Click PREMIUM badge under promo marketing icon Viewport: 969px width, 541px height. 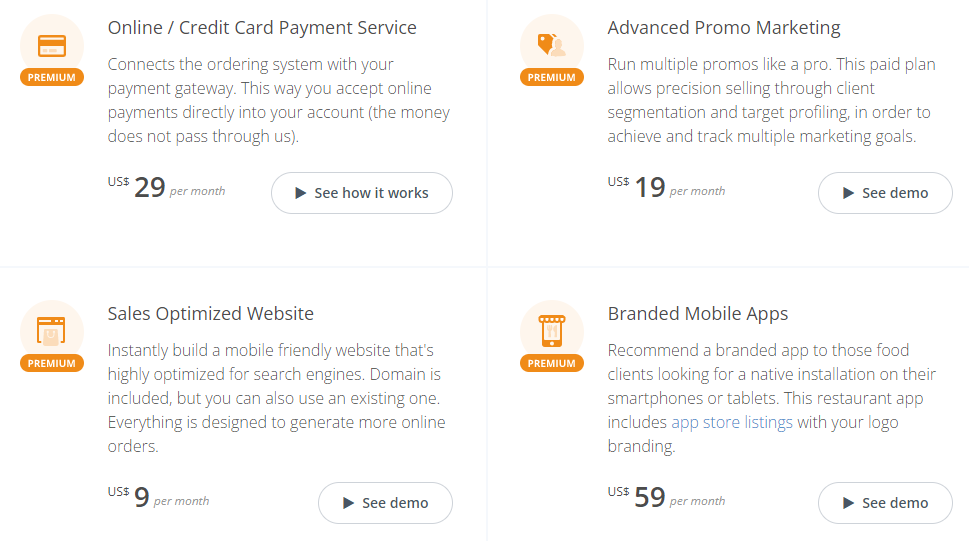tap(551, 77)
